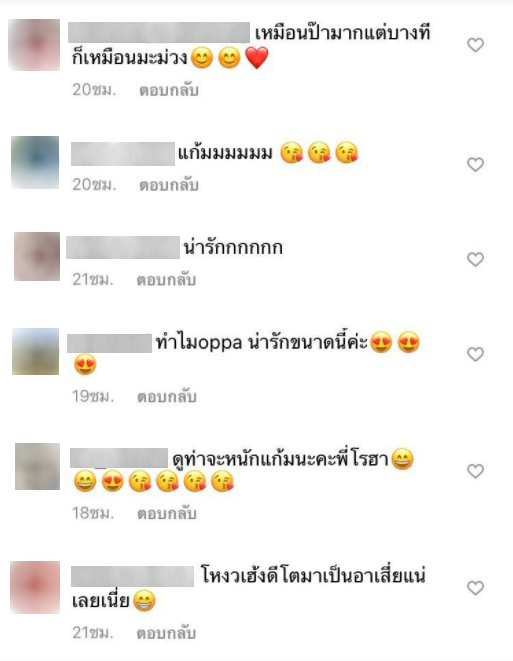Reply (ตอบกลับ) to the oppa comment
This screenshot has height=661, width=513.
tap(167, 397)
